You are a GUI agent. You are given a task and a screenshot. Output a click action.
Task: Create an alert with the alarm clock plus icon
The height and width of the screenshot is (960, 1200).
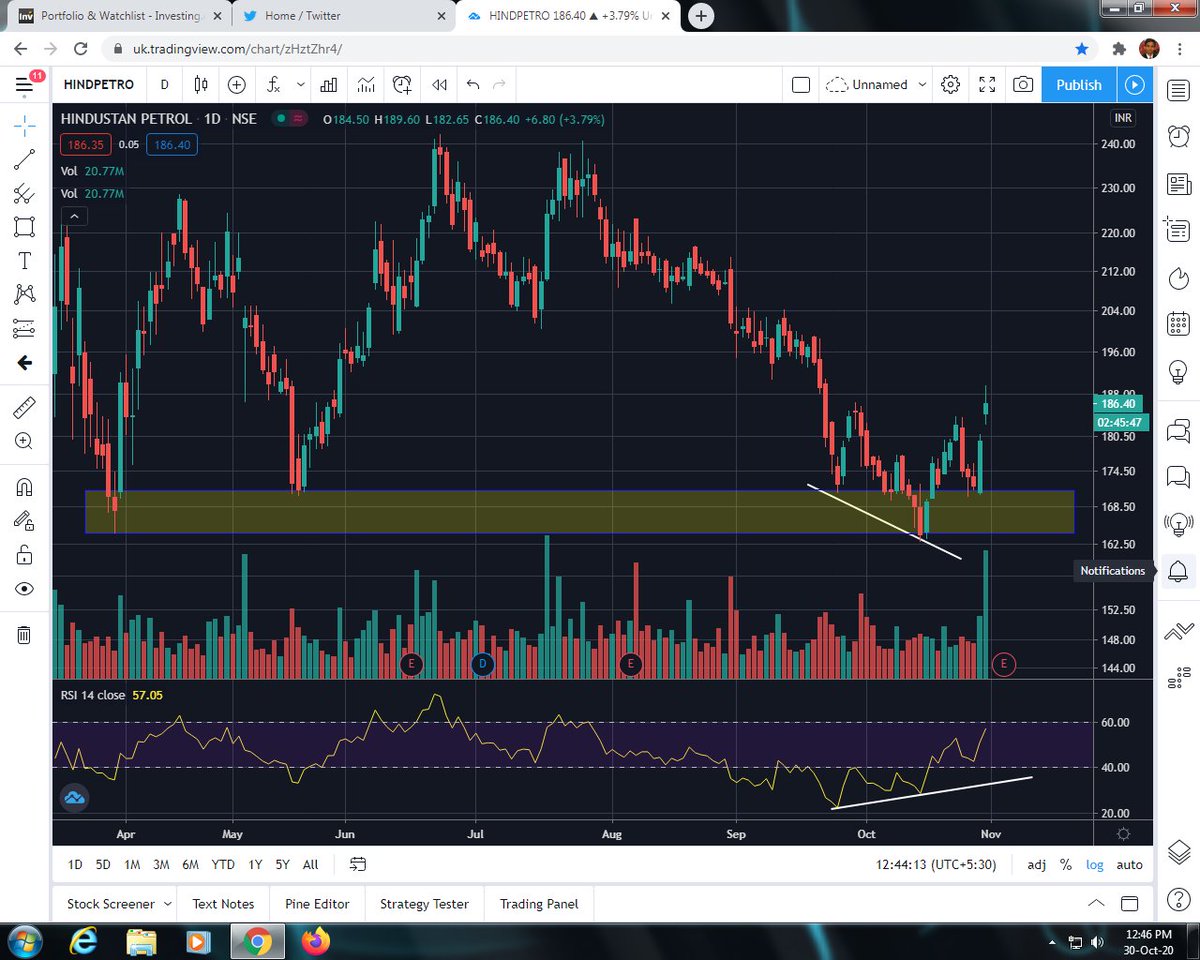402,85
